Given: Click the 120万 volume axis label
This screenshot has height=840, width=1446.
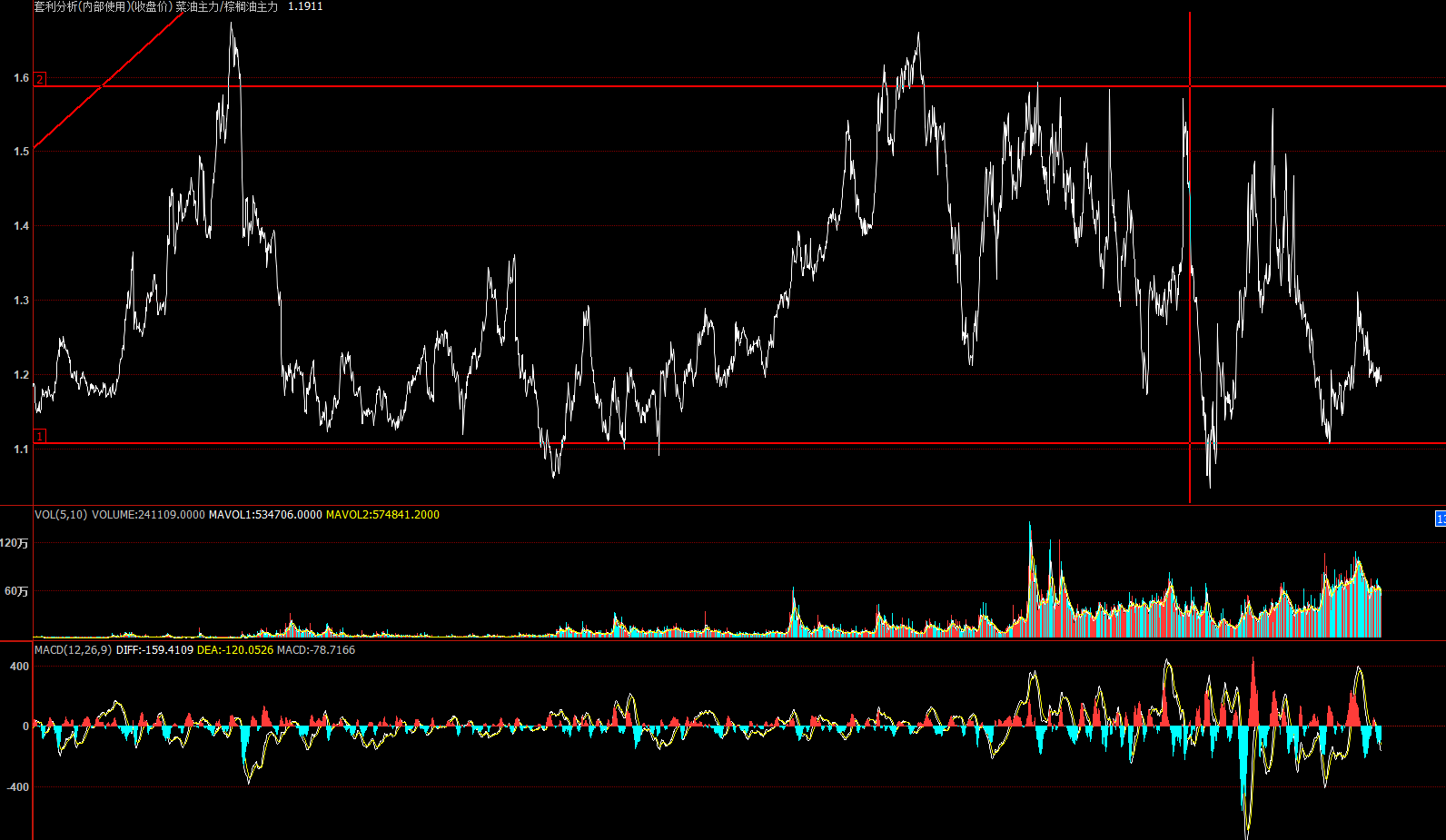Looking at the screenshot, I should click(15, 543).
